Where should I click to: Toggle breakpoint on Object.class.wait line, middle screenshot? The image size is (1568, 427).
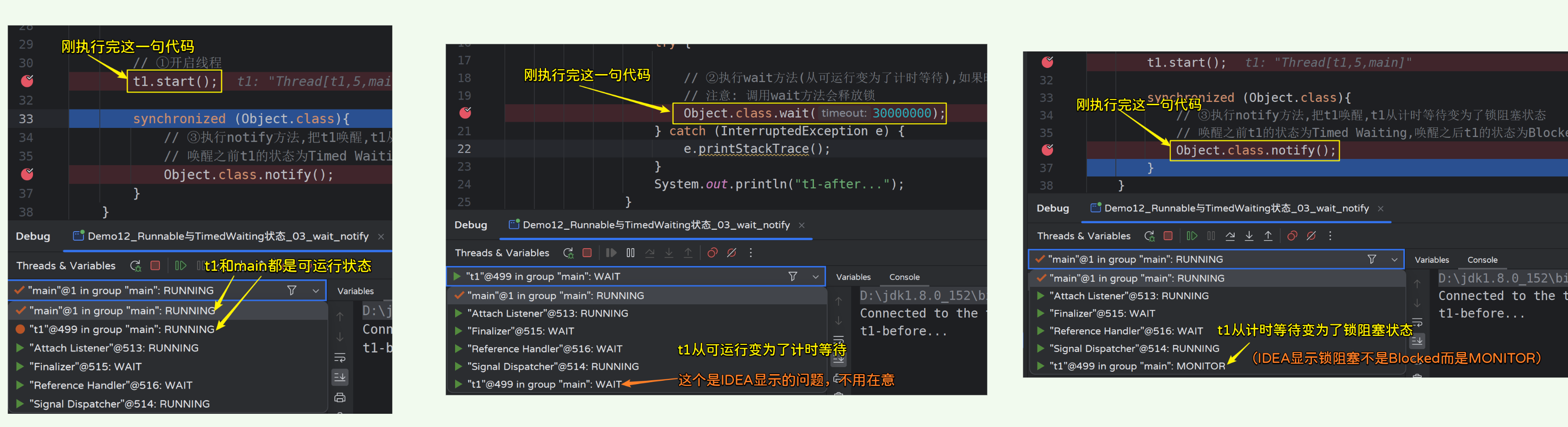tap(465, 113)
